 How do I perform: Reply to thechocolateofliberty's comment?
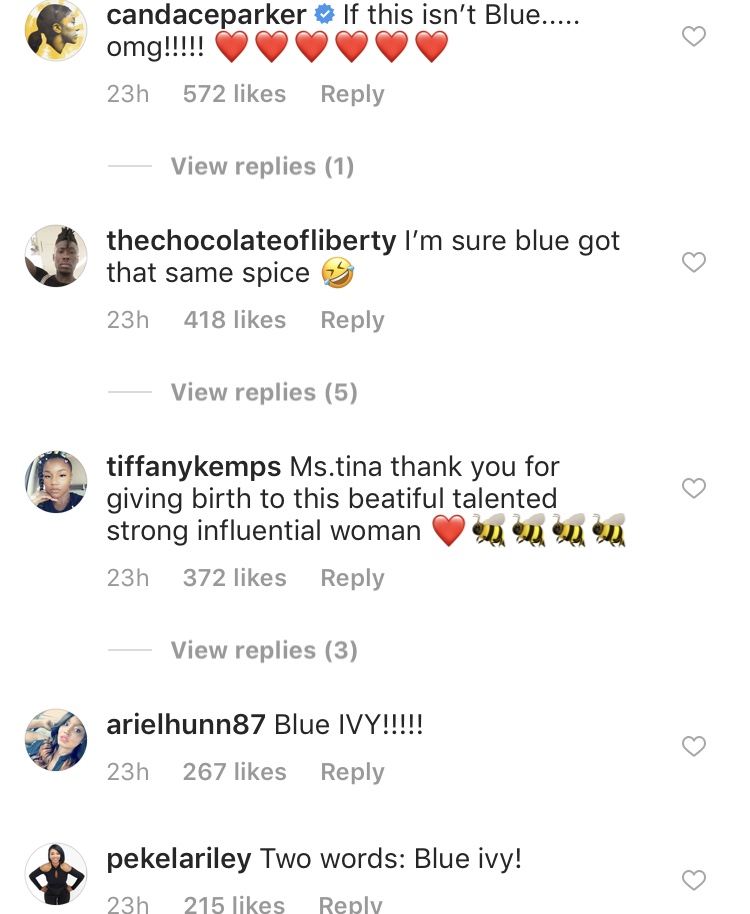click(352, 320)
